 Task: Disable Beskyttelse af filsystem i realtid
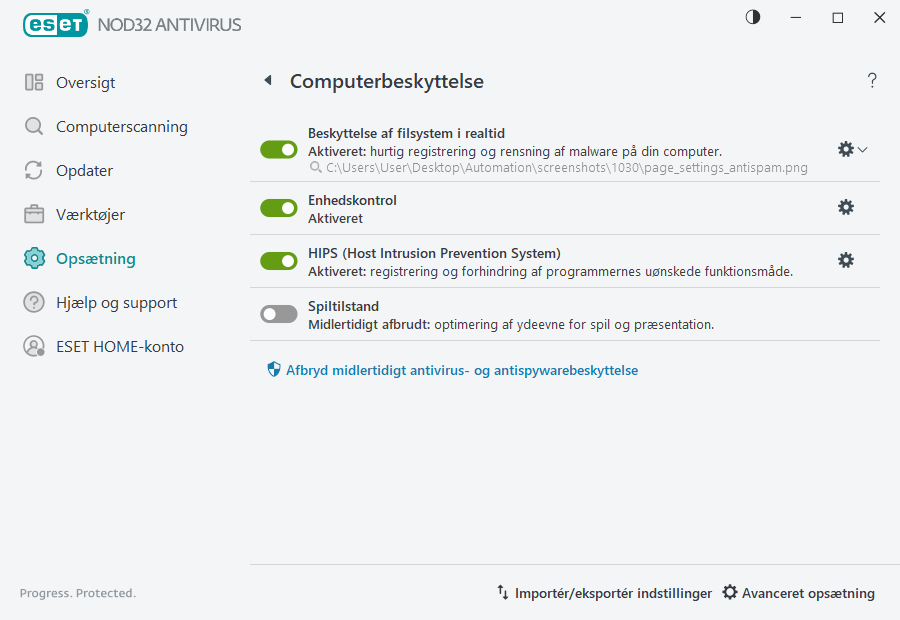point(278,148)
